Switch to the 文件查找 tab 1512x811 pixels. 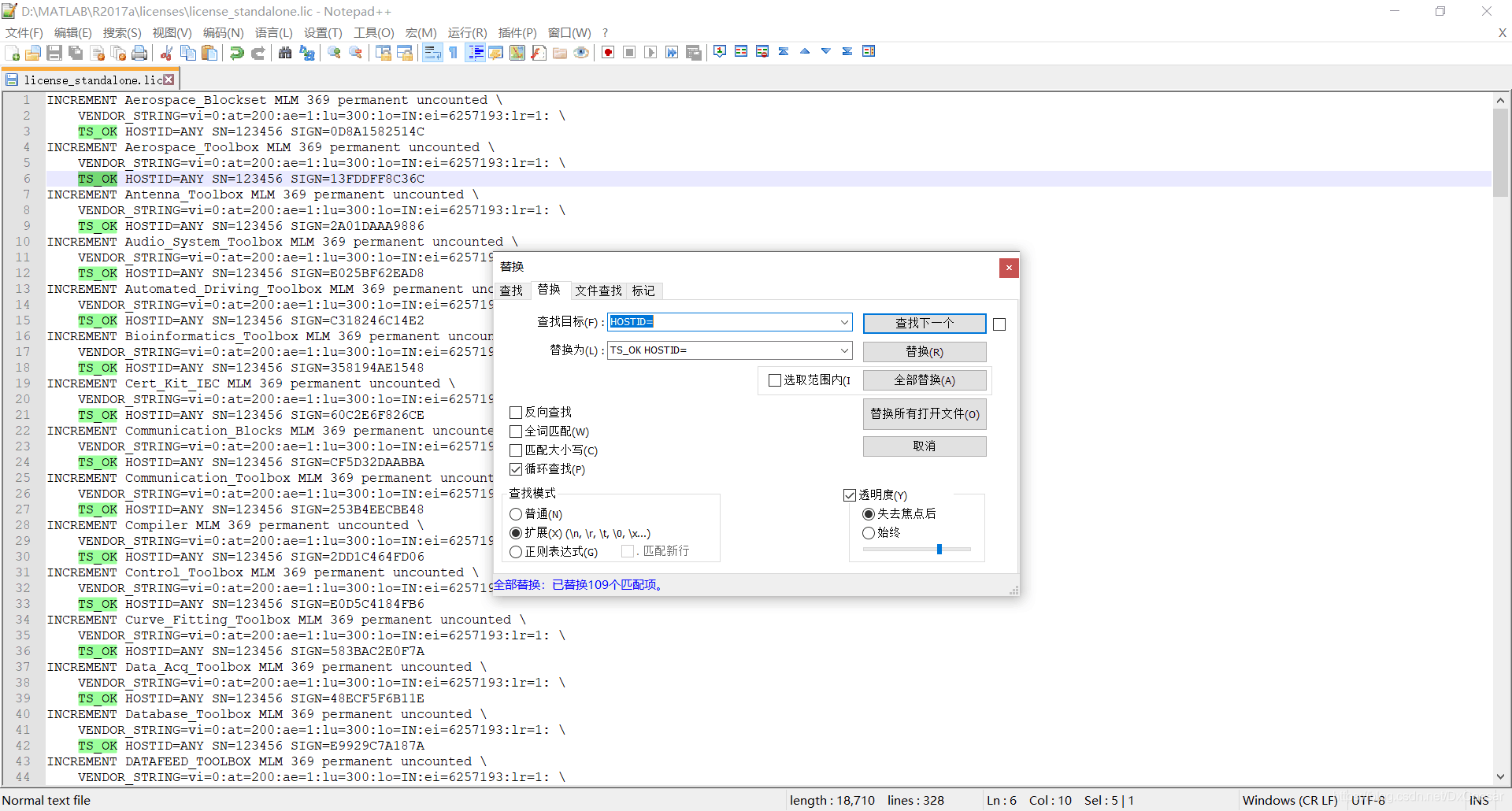(598, 291)
